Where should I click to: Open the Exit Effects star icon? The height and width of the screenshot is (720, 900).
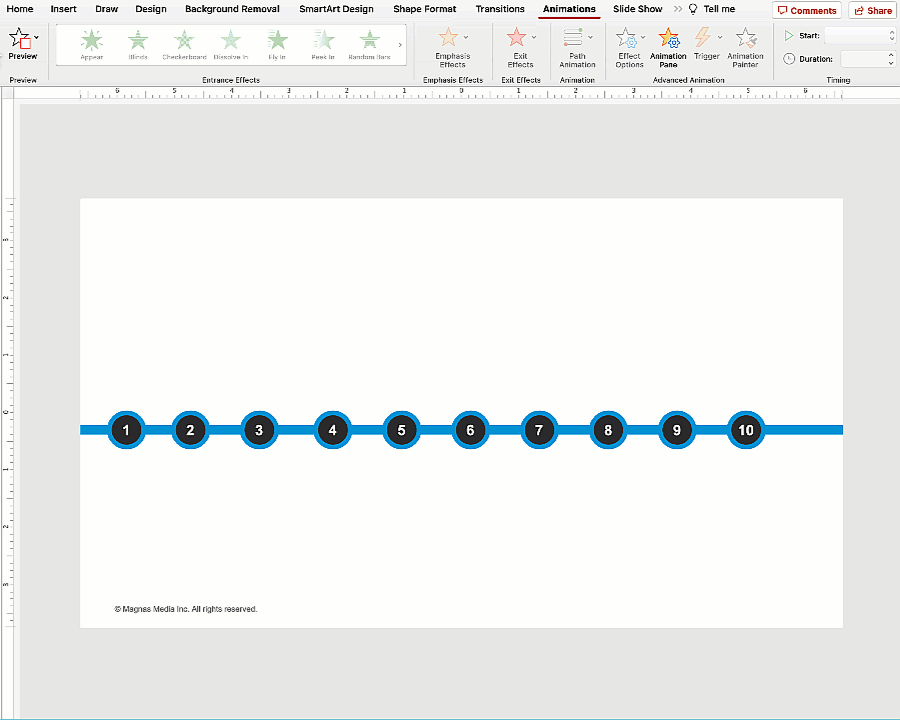pyautogui.click(x=517, y=38)
